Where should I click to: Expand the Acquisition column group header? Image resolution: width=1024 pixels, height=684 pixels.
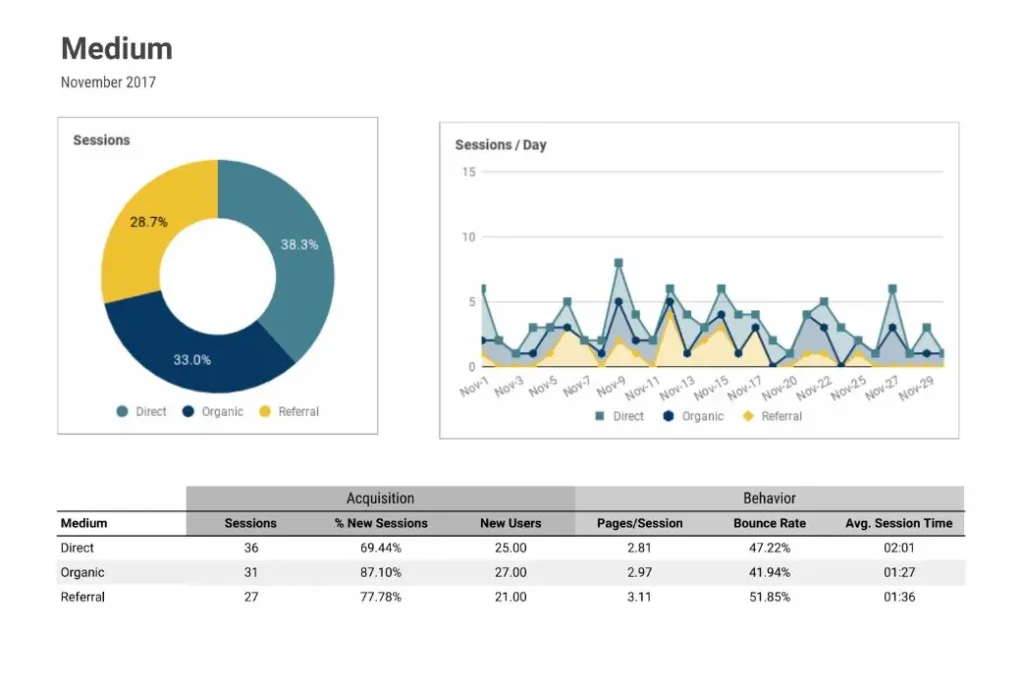tap(380, 498)
